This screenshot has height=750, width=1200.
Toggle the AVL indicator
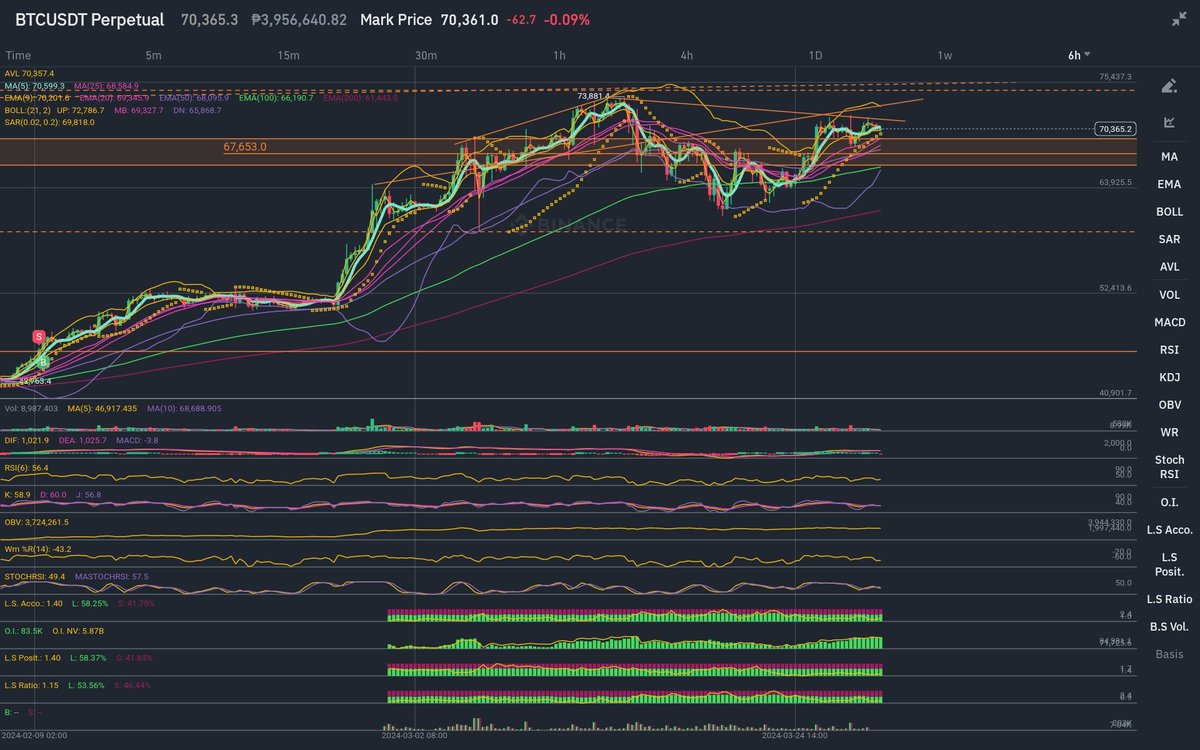coord(1169,267)
